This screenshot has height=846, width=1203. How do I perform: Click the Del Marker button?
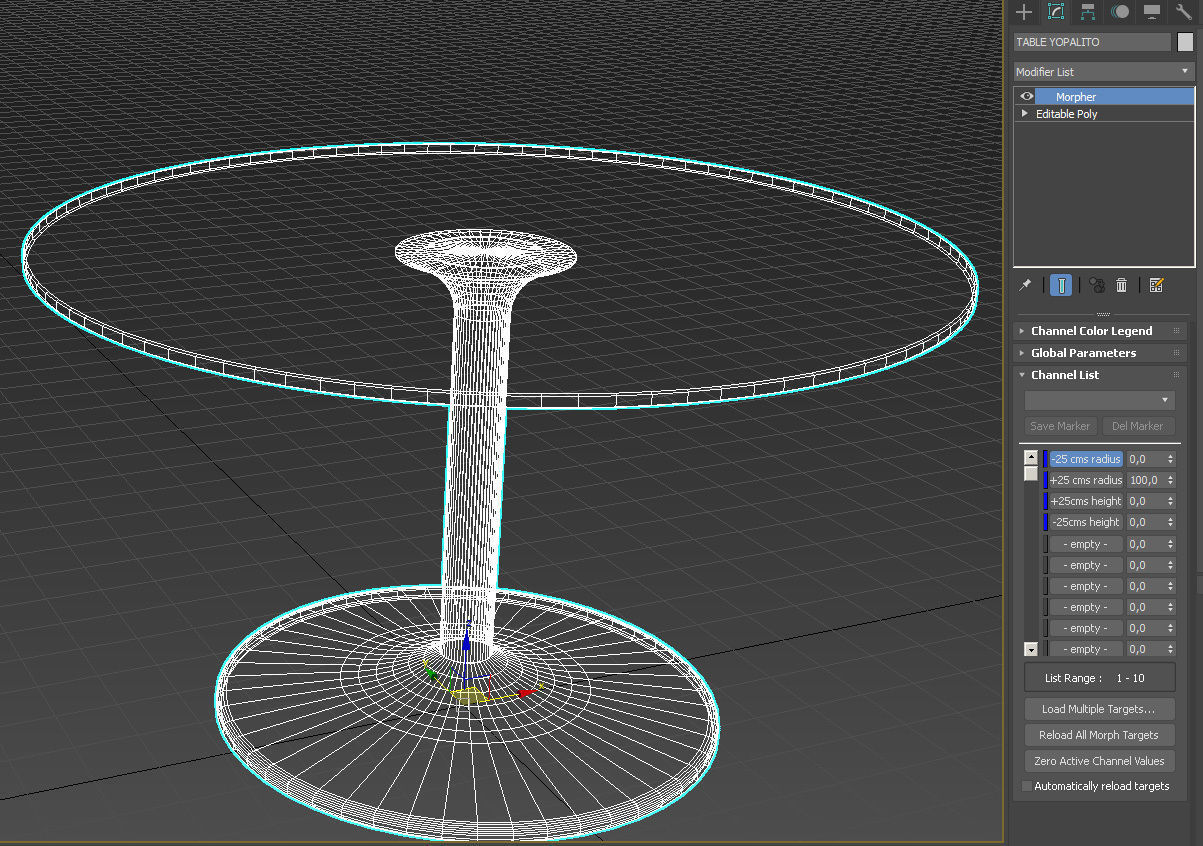(1137, 426)
